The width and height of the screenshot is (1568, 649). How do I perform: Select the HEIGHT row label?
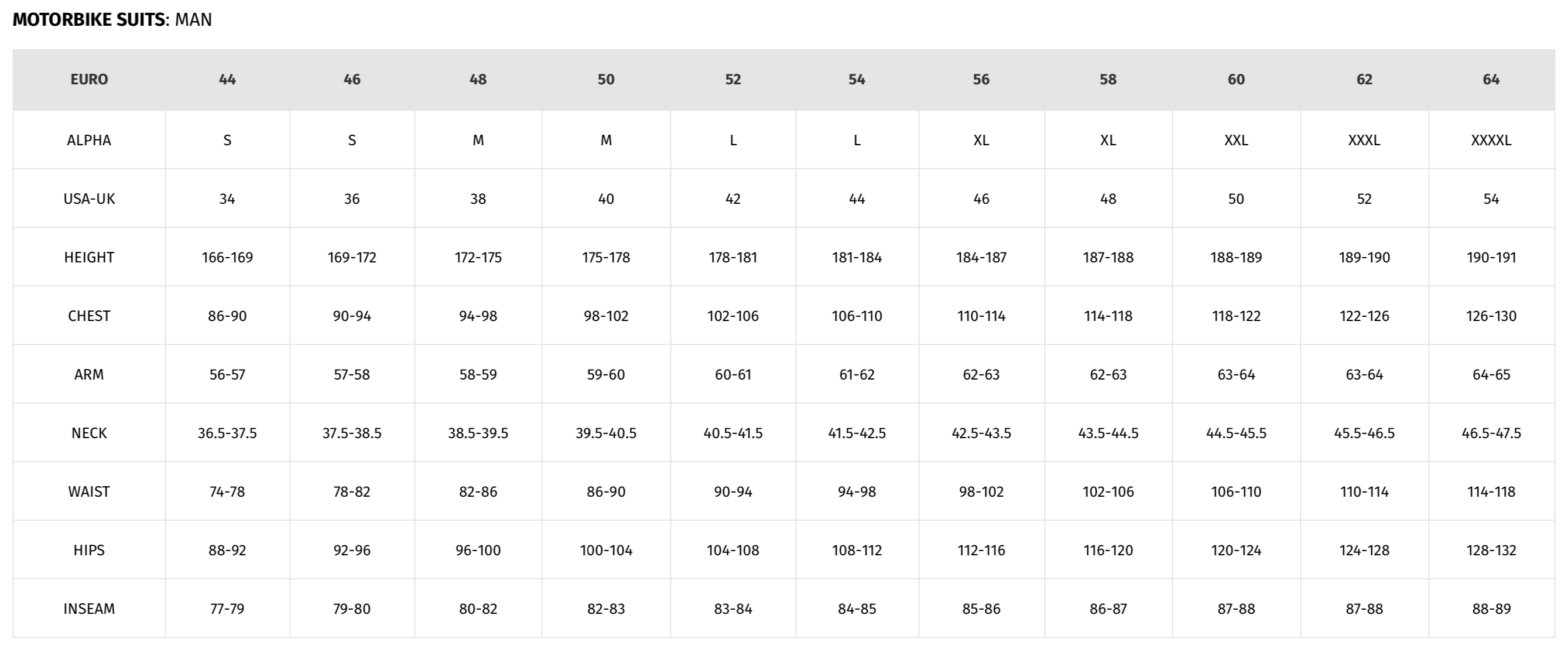pyautogui.click(x=89, y=257)
